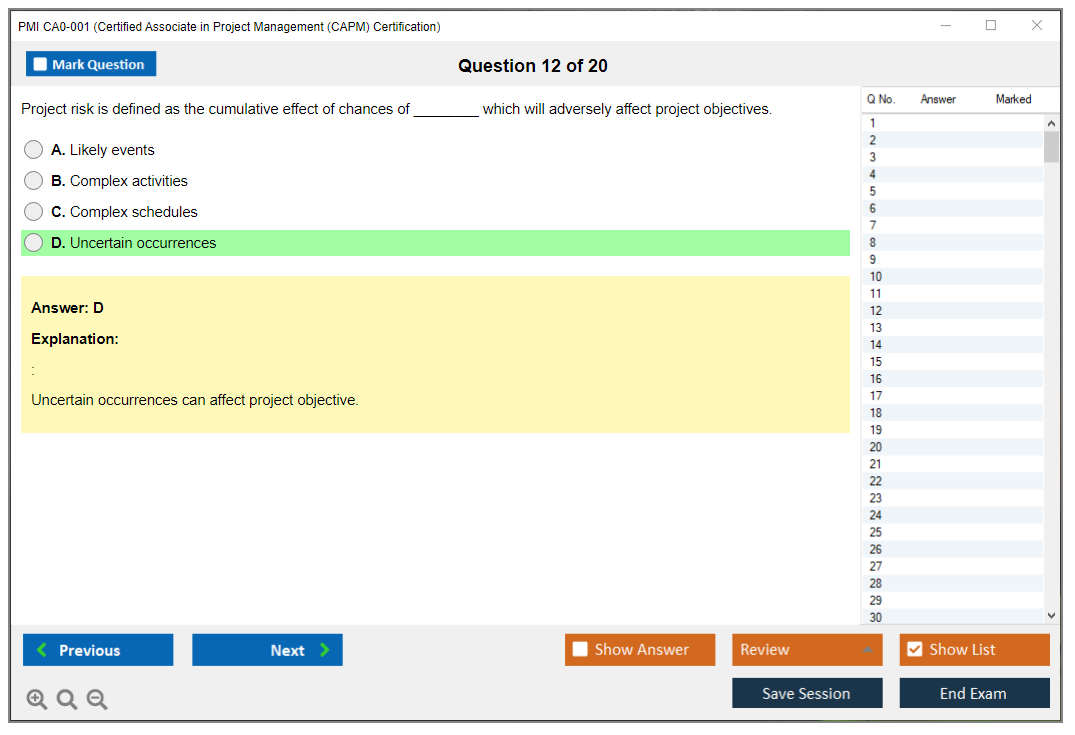The height and width of the screenshot is (735, 1075).
Task: Click the reset zoom magnifier icon
Action: click(x=67, y=699)
